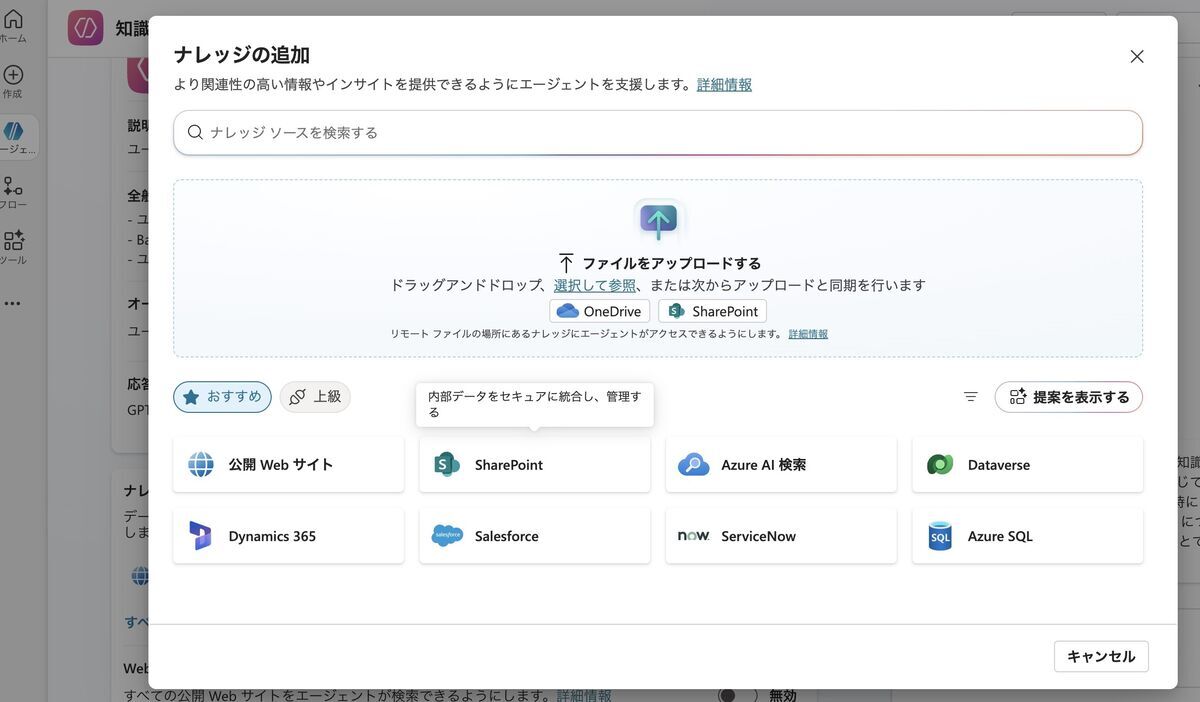The width and height of the screenshot is (1200, 702).
Task: Open the filter lines icon
Action: click(970, 397)
